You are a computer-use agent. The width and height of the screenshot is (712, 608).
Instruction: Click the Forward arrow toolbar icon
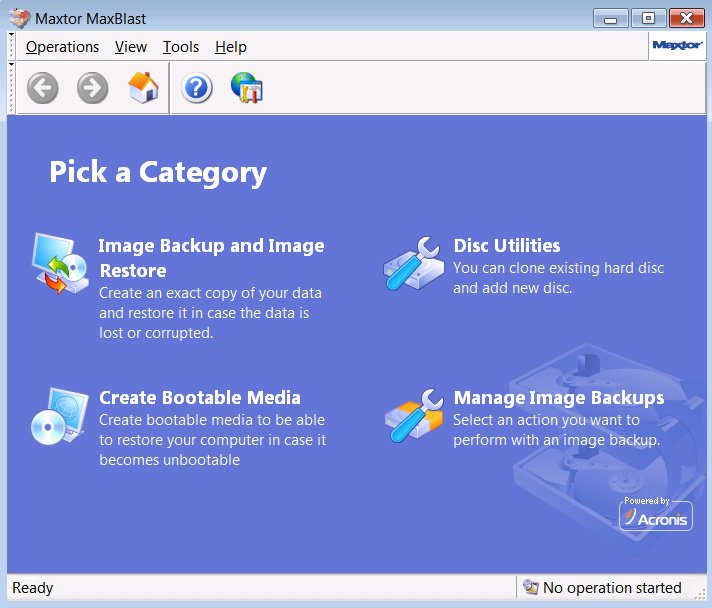(93, 88)
